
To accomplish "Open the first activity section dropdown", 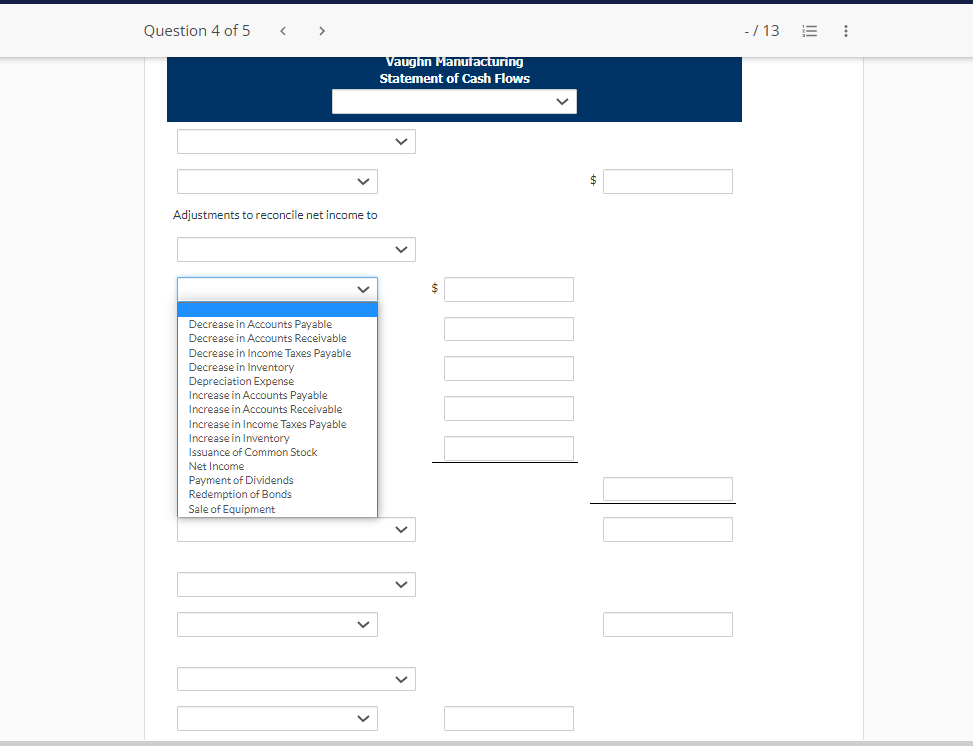I will click(296, 141).
